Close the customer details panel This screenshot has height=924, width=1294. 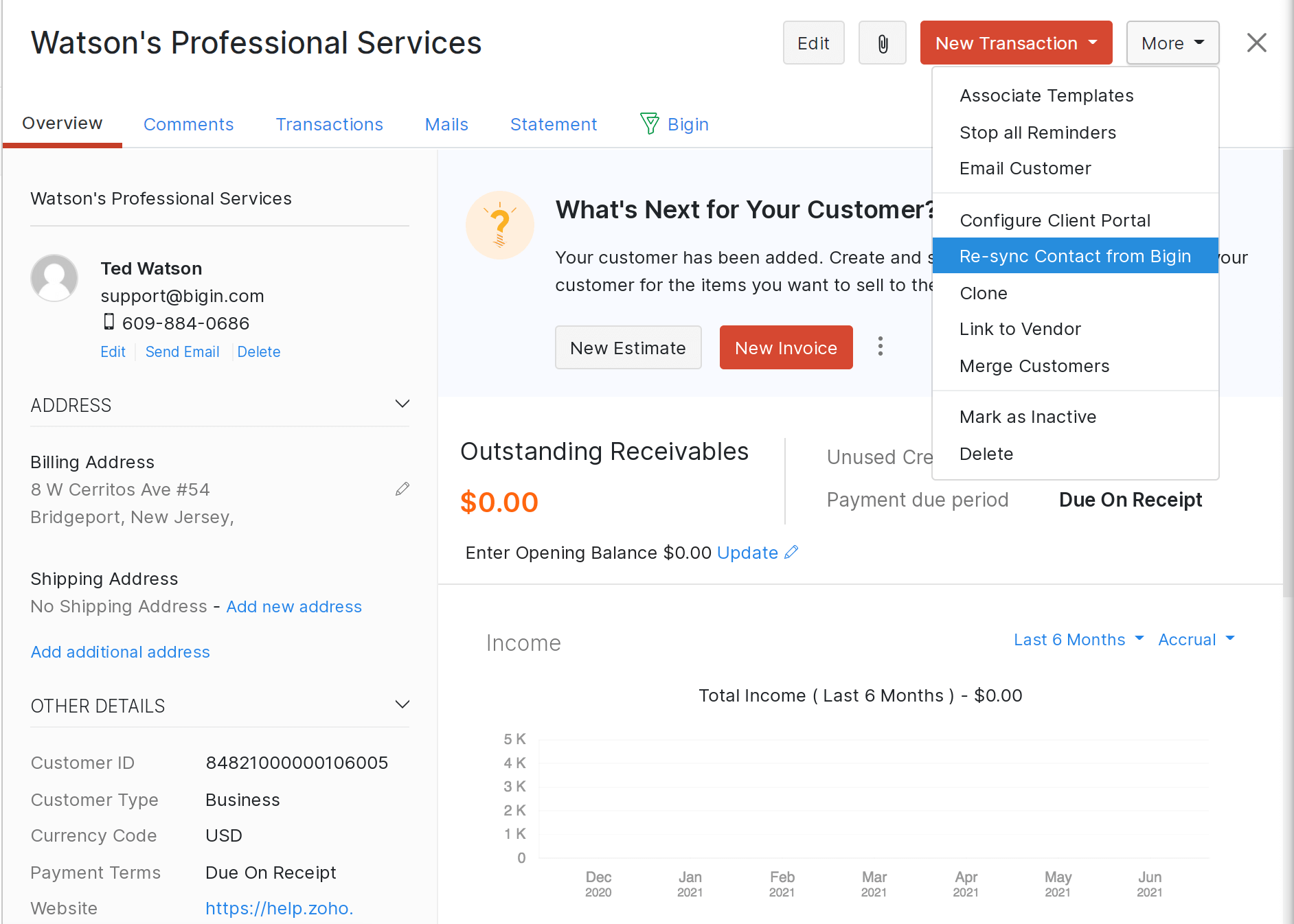tap(1256, 43)
